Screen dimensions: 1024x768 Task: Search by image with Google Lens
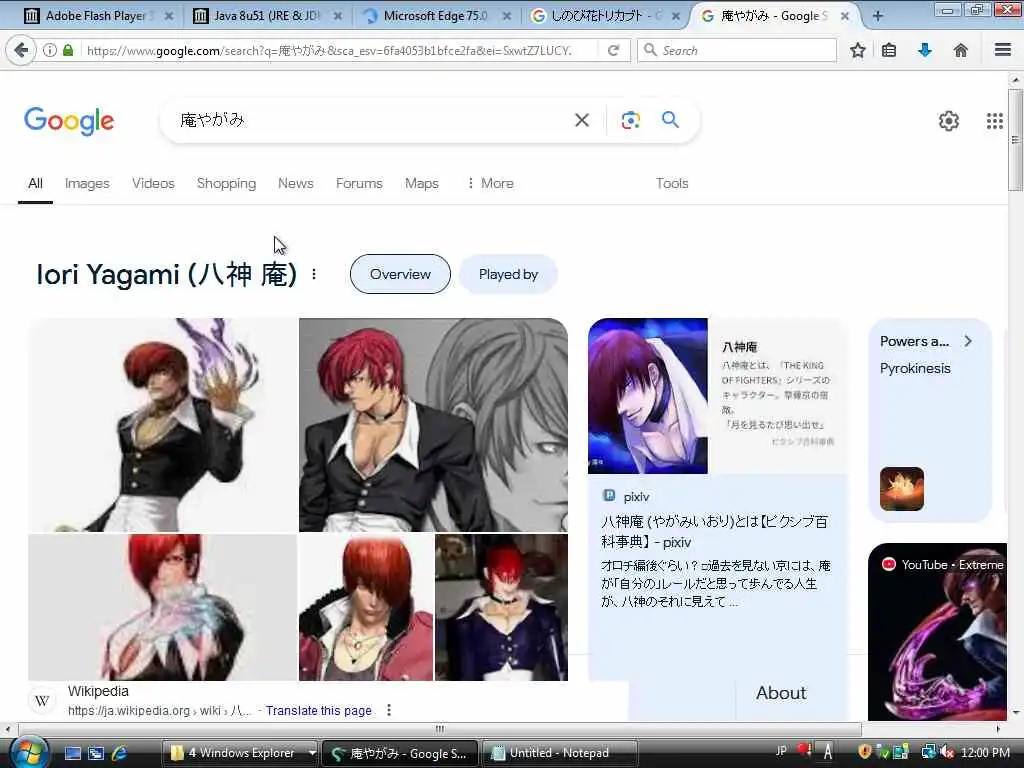click(x=630, y=120)
